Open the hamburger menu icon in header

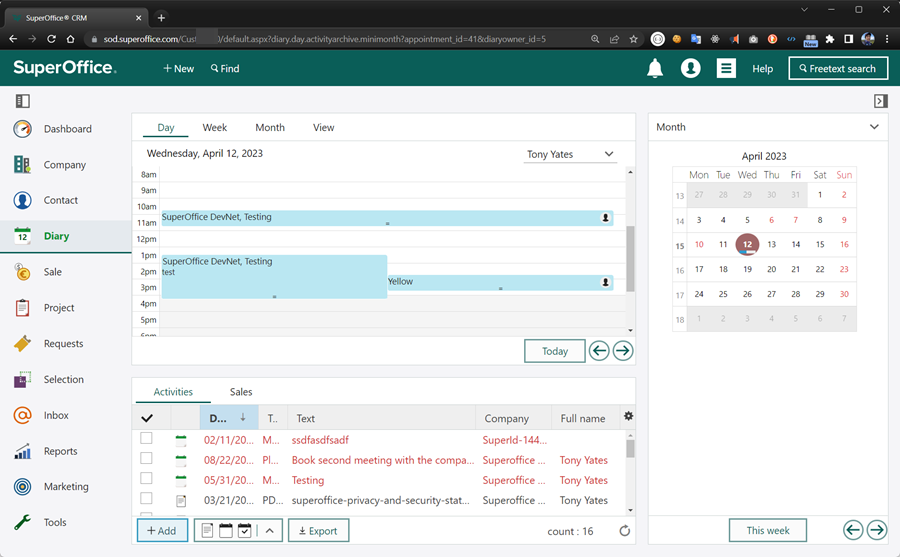coord(726,68)
